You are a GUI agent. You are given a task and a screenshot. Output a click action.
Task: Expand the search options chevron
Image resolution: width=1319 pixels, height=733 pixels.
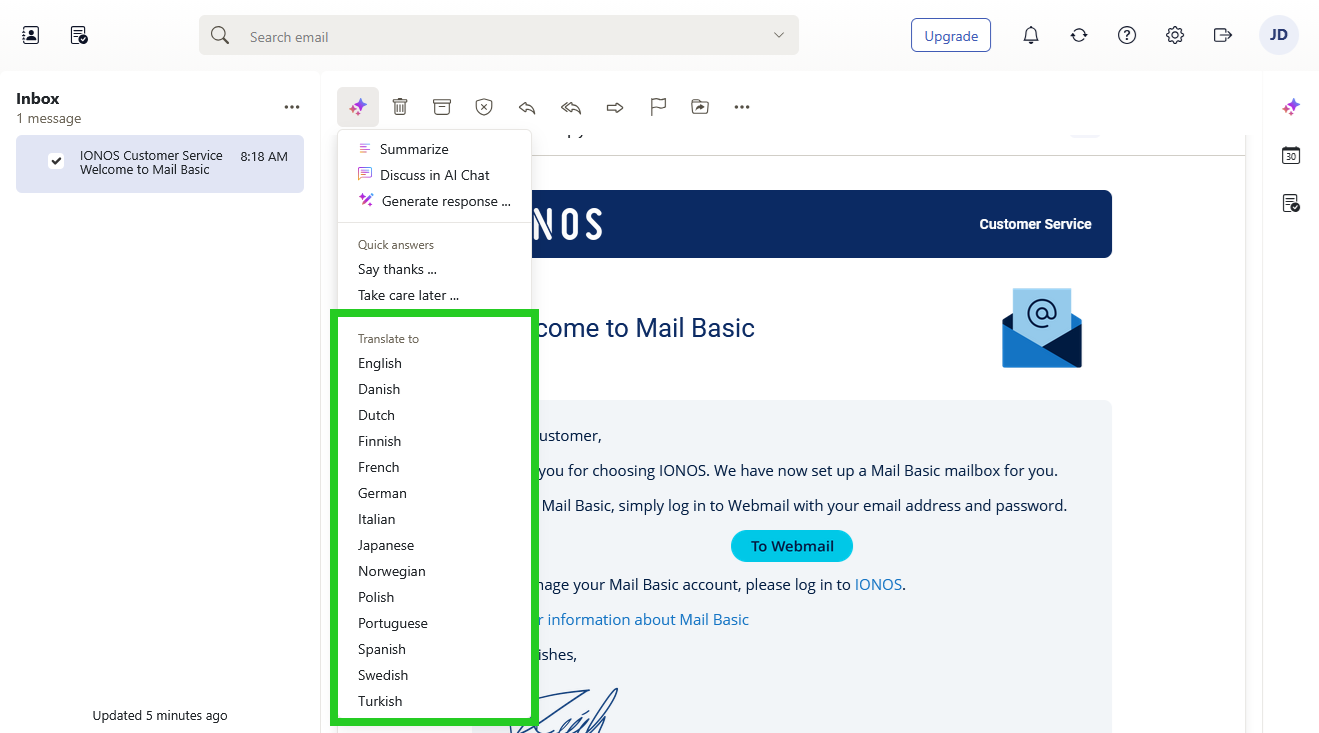pyautogui.click(x=778, y=34)
